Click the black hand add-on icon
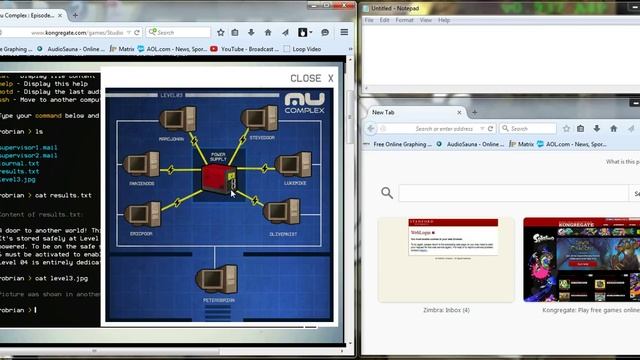 pyautogui.click(x=302, y=32)
